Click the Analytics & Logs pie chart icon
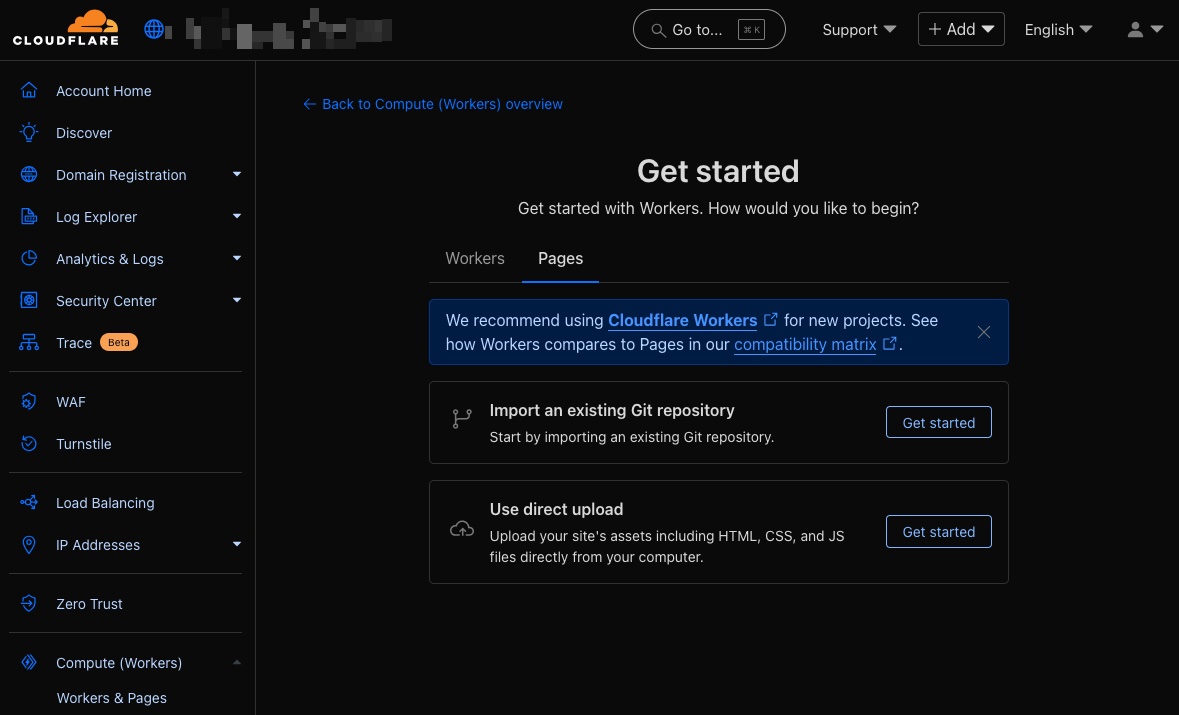Viewport: 1179px width, 715px height. coord(29,259)
